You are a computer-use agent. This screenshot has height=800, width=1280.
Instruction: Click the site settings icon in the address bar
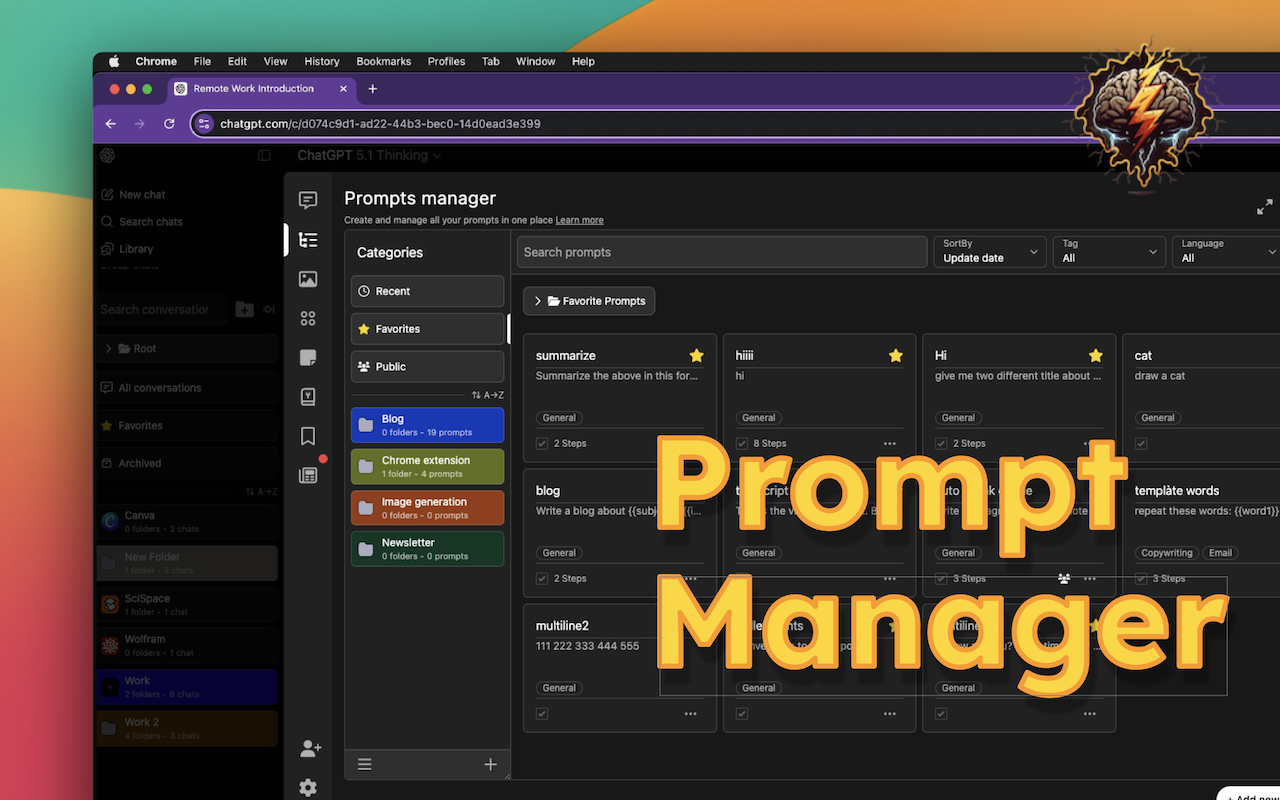[204, 124]
